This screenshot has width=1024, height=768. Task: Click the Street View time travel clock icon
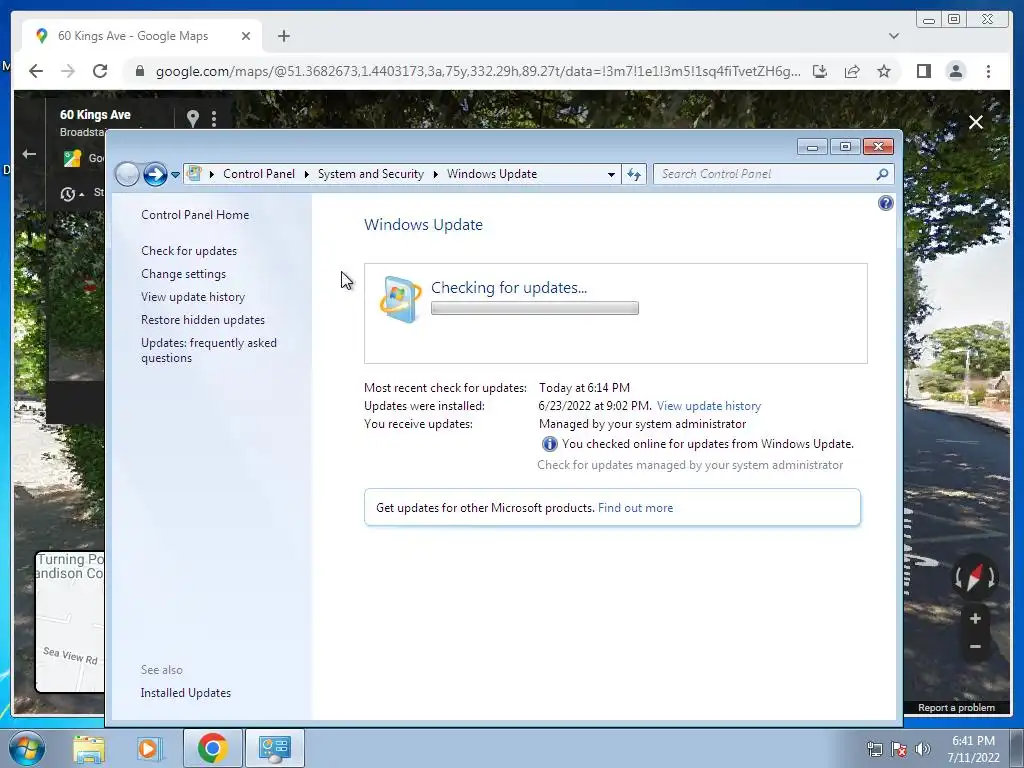[x=67, y=194]
